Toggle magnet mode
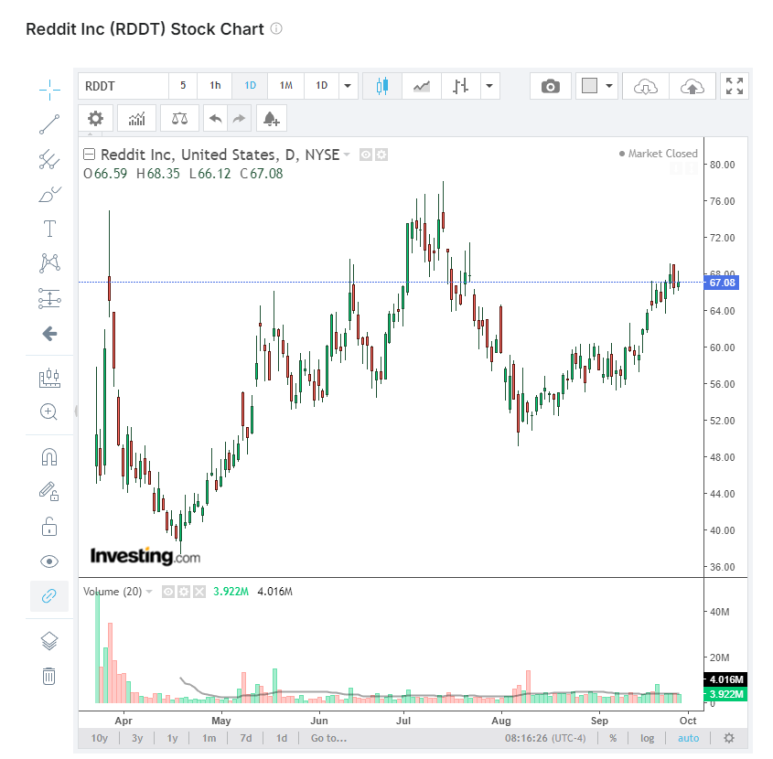Image resolution: width=773 pixels, height=759 pixels. tap(49, 457)
